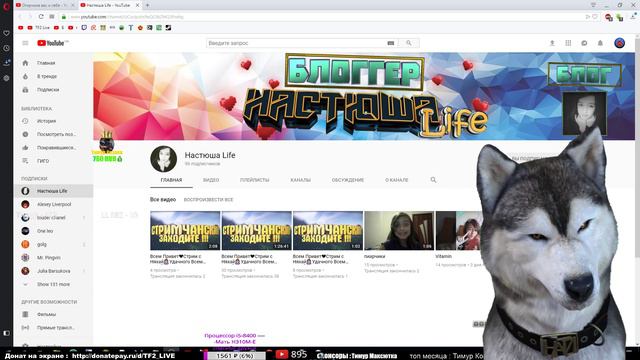Open the on-screen keyboard in search box

(x=391, y=43)
